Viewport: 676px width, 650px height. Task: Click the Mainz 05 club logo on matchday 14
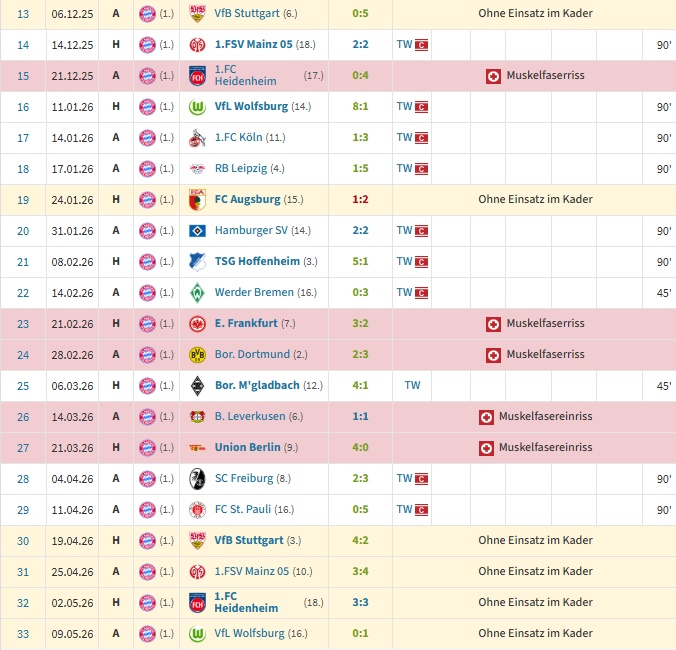click(x=197, y=45)
